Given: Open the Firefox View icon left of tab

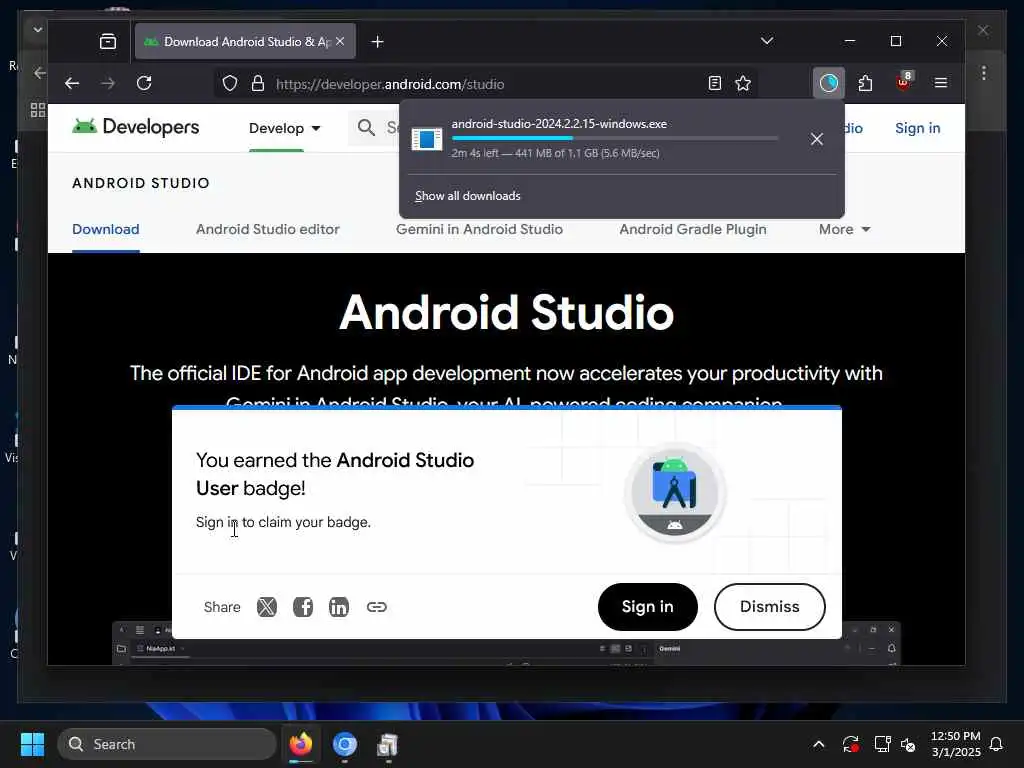Looking at the screenshot, I should (108, 42).
